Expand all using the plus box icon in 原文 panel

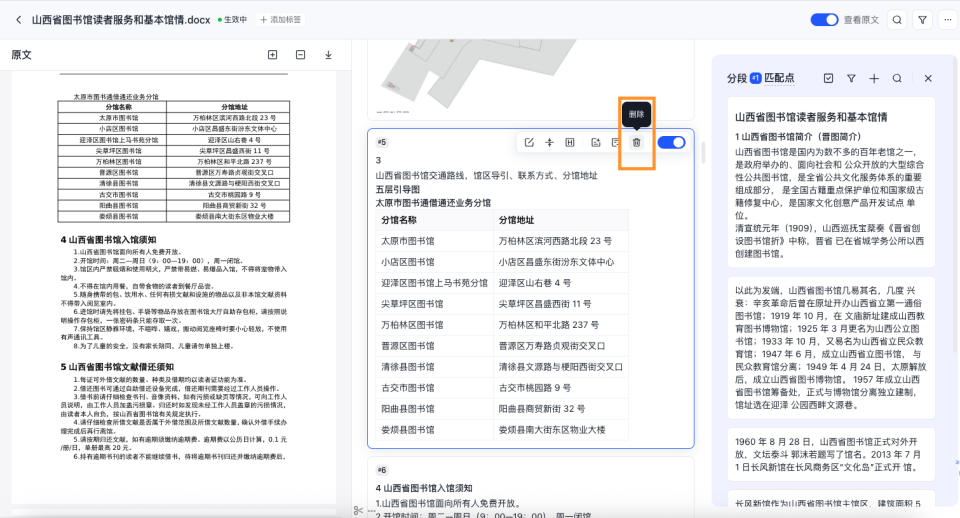coord(272,55)
